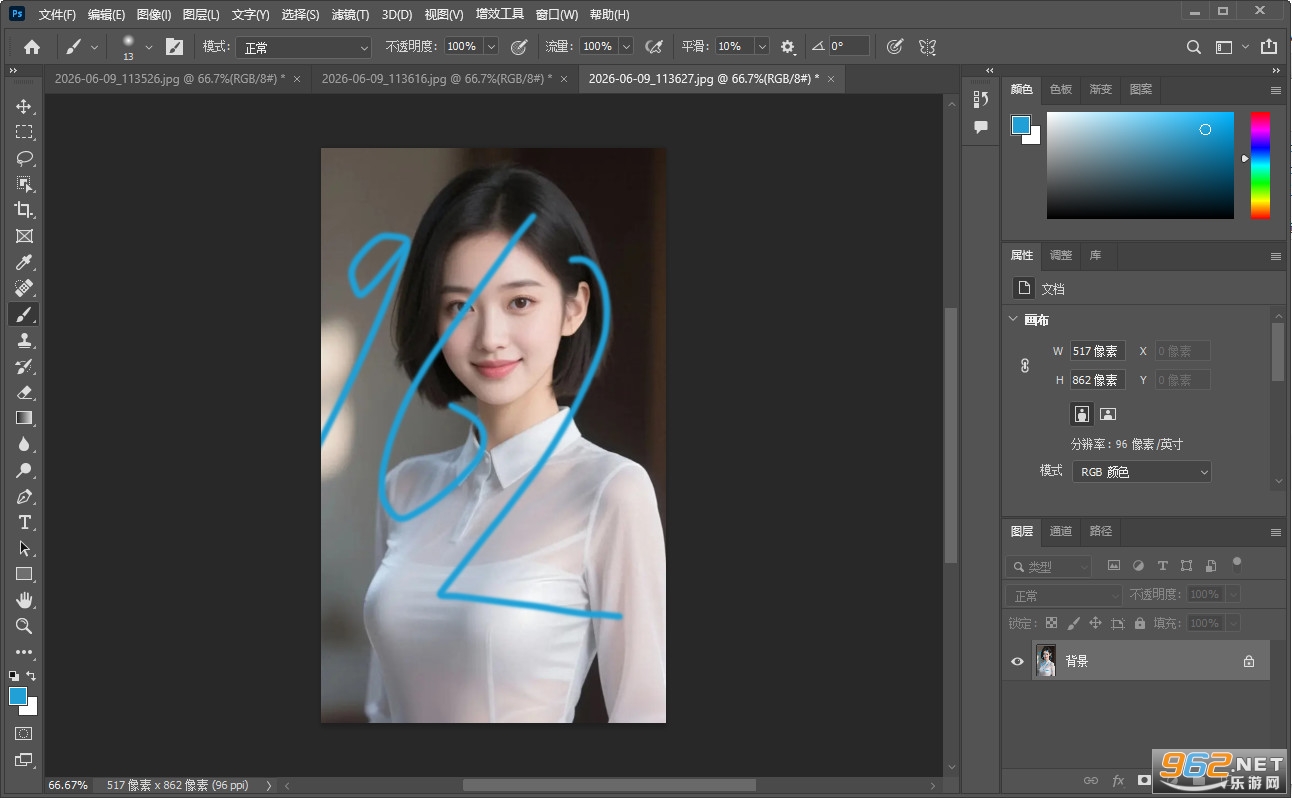Toggle Quick Mask mode
1292x799 pixels.
(24, 733)
